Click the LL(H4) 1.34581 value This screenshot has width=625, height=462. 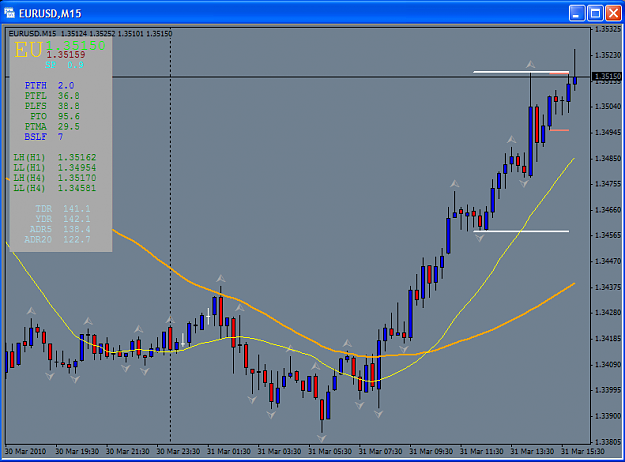(77, 188)
